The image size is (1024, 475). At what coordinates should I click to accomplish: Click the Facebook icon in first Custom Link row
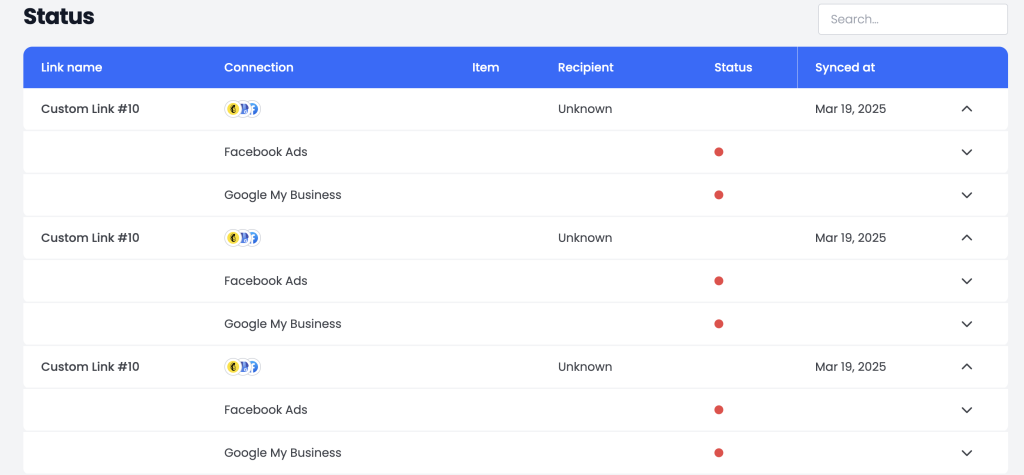point(253,109)
